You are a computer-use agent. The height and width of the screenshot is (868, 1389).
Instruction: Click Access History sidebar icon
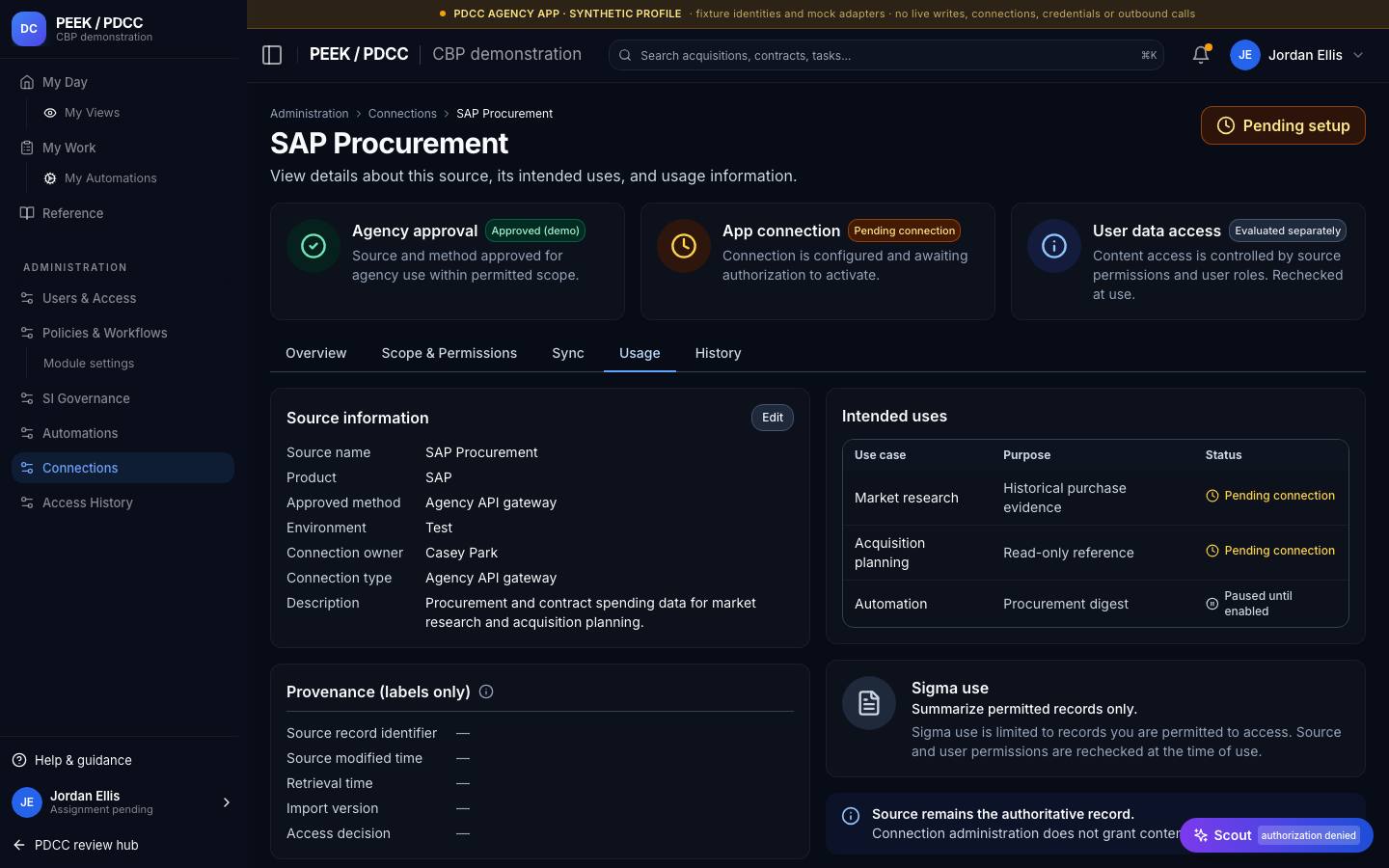click(27, 502)
